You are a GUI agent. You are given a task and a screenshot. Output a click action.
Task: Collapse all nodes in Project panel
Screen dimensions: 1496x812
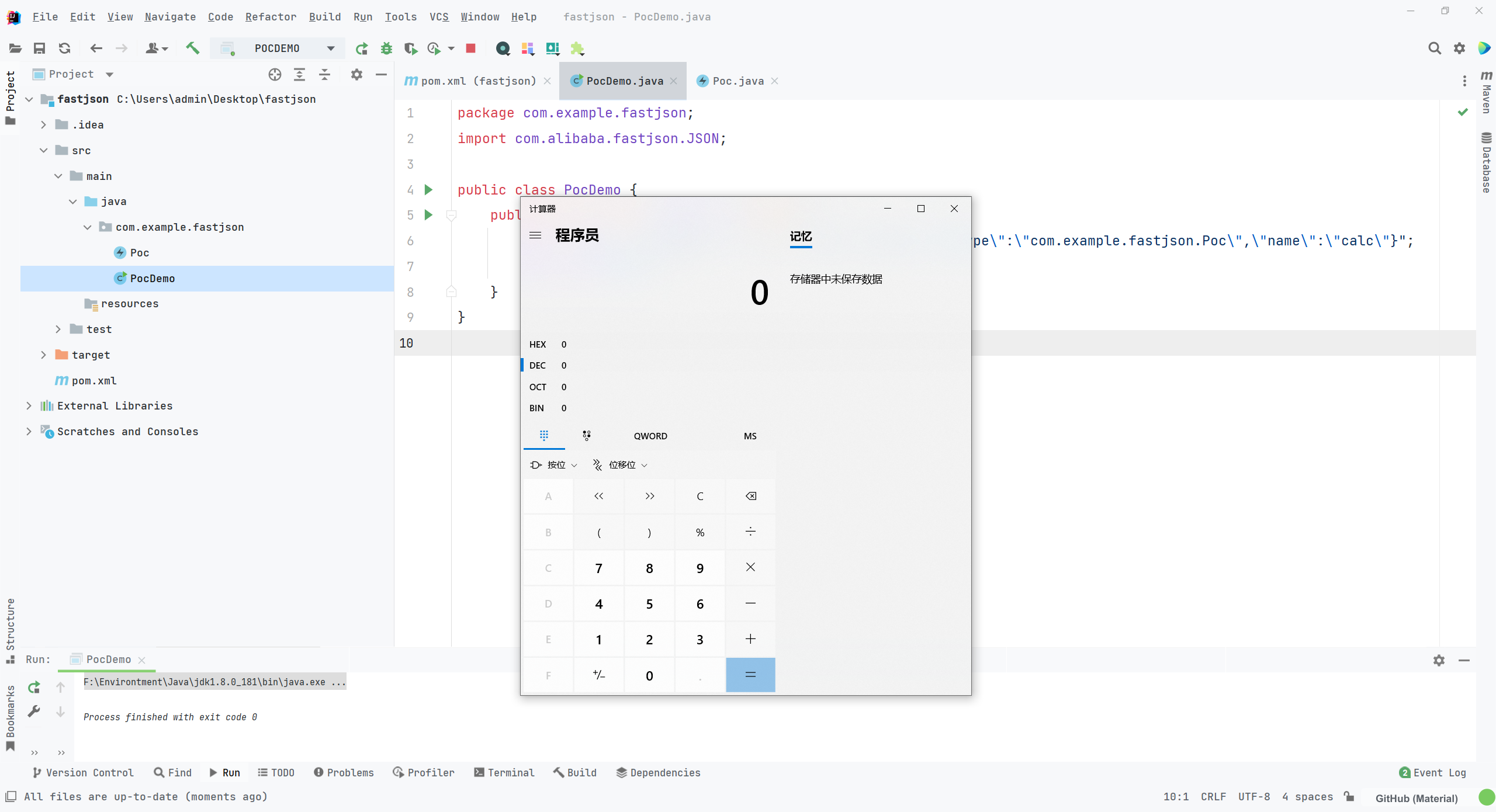tap(325, 75)
